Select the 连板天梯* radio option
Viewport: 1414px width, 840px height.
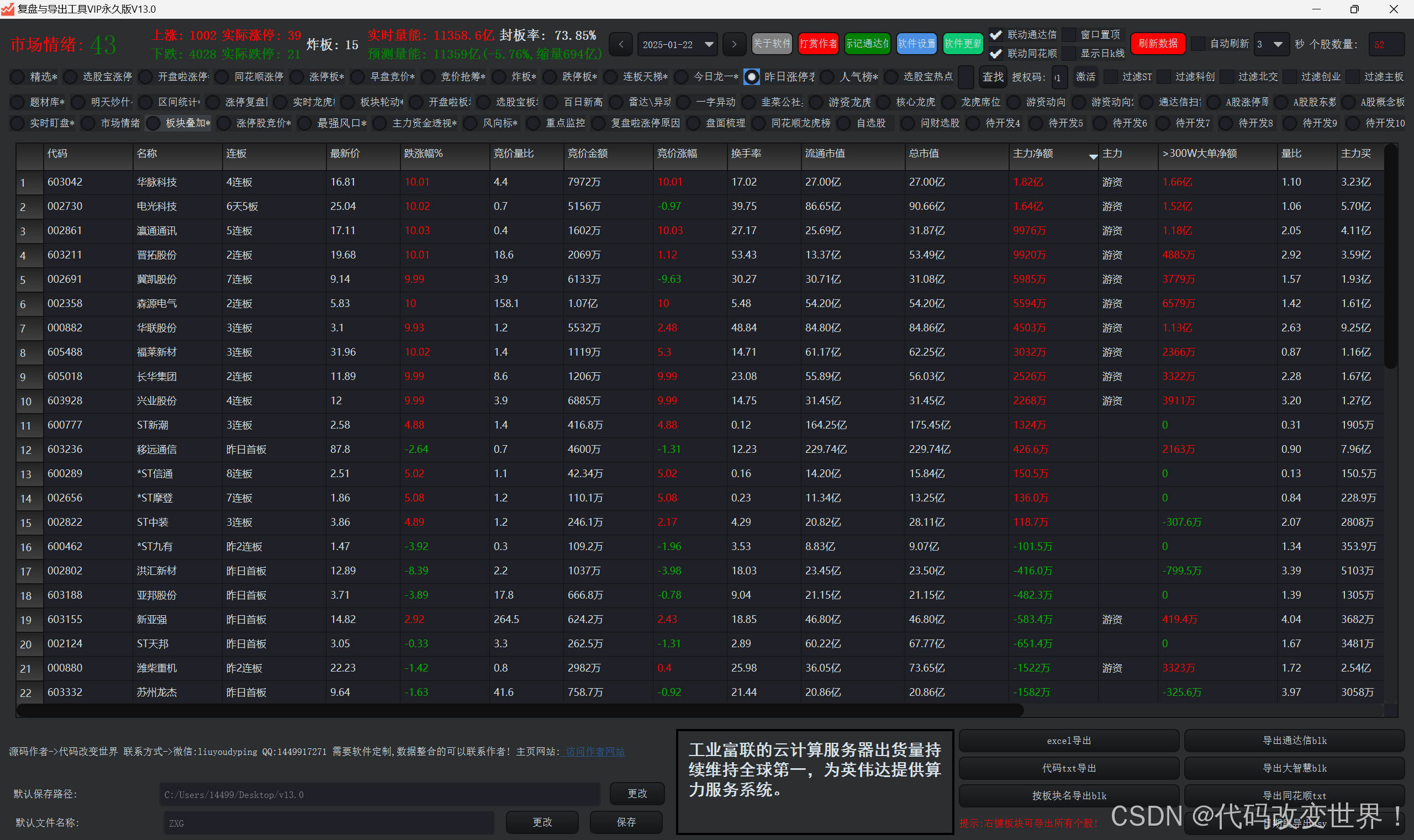(x=610, y=76)
